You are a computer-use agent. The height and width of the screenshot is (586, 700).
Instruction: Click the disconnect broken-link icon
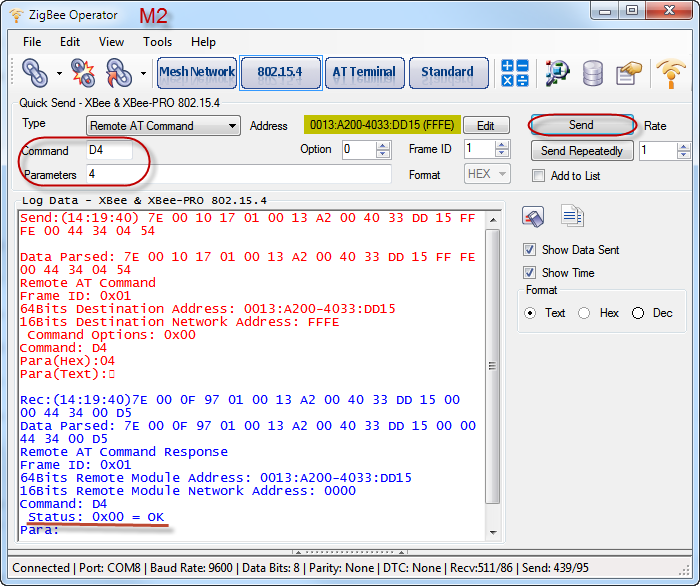point(83,73)
